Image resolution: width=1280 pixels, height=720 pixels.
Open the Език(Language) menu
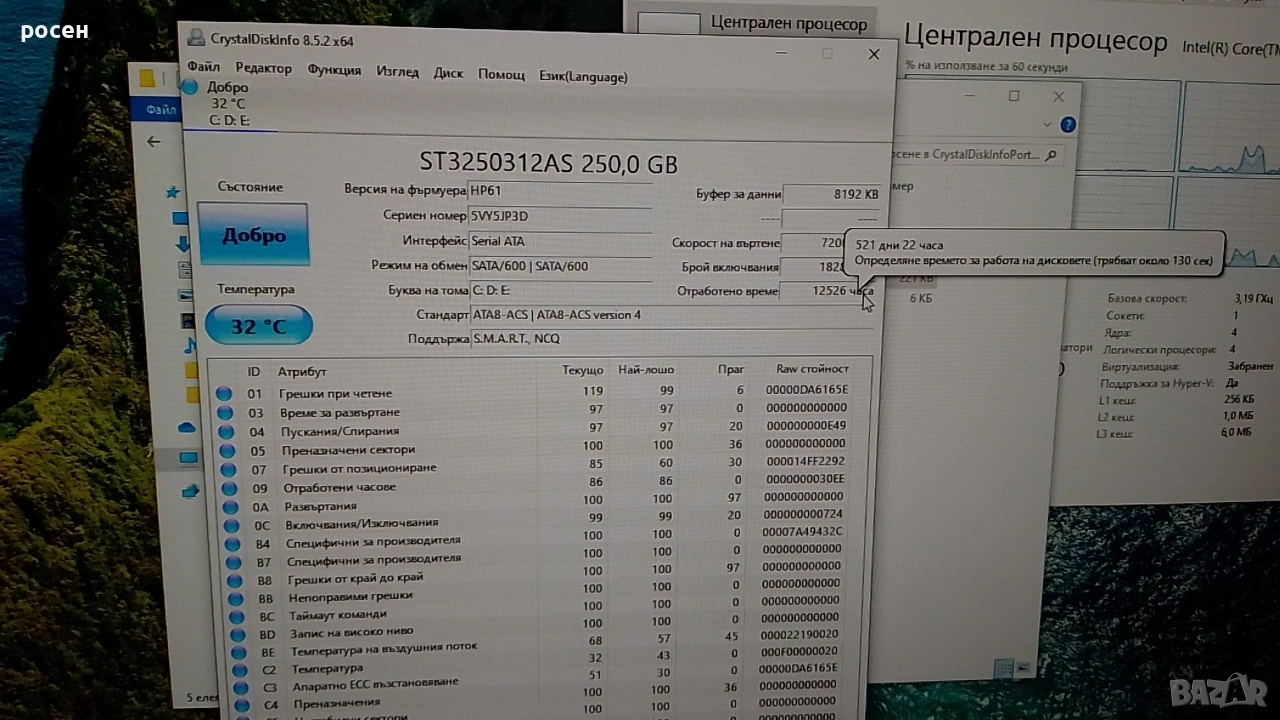[583, 76]
